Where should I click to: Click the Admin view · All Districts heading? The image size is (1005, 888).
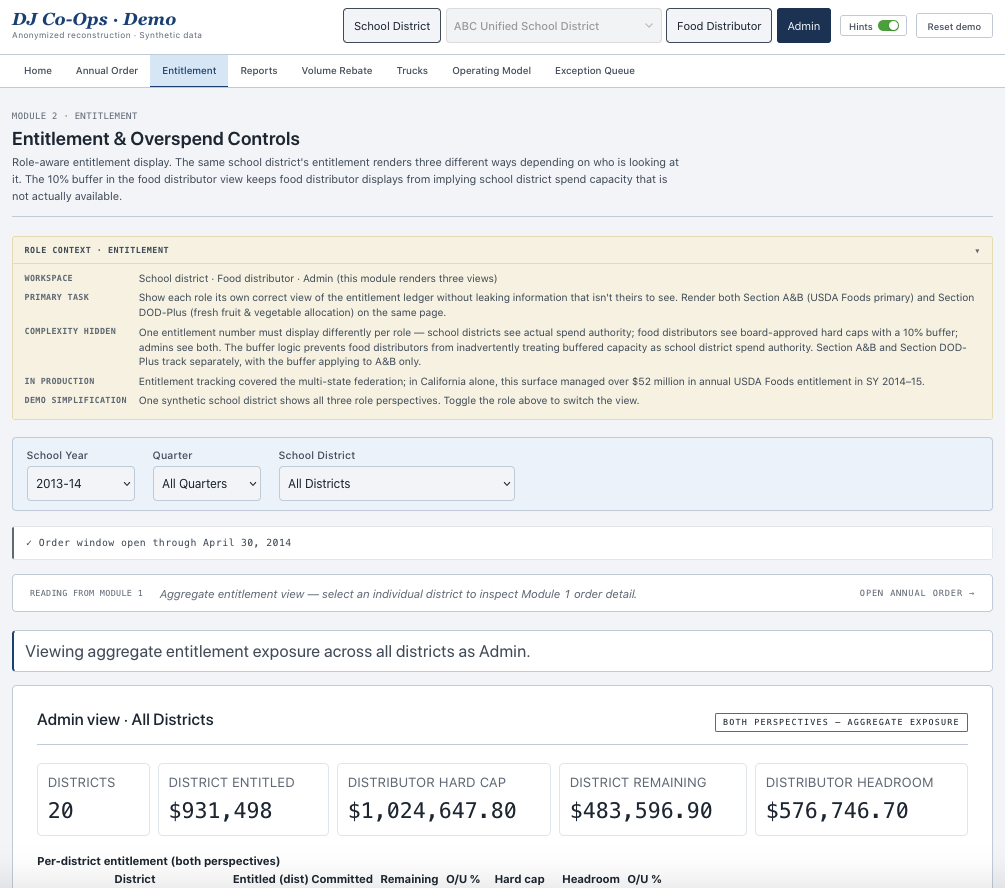(125, 719)
